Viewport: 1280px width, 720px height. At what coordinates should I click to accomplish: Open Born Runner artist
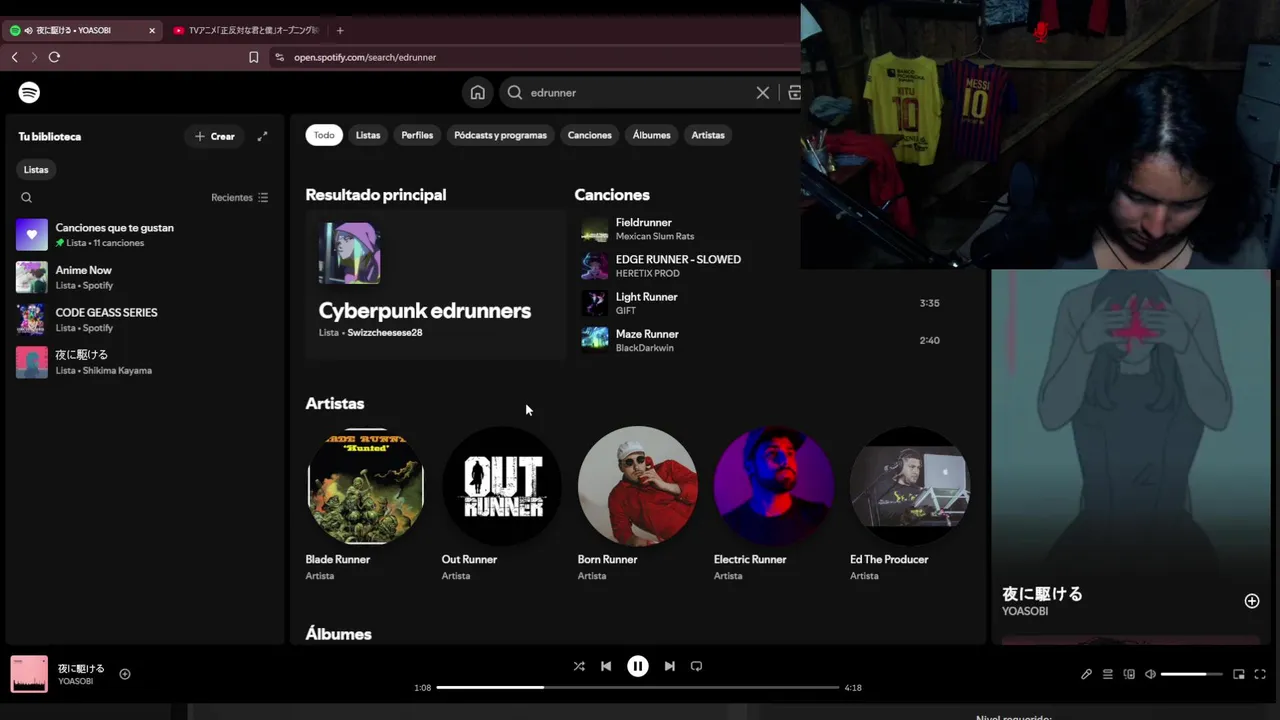pyautogui.click(x=637, y=503)
